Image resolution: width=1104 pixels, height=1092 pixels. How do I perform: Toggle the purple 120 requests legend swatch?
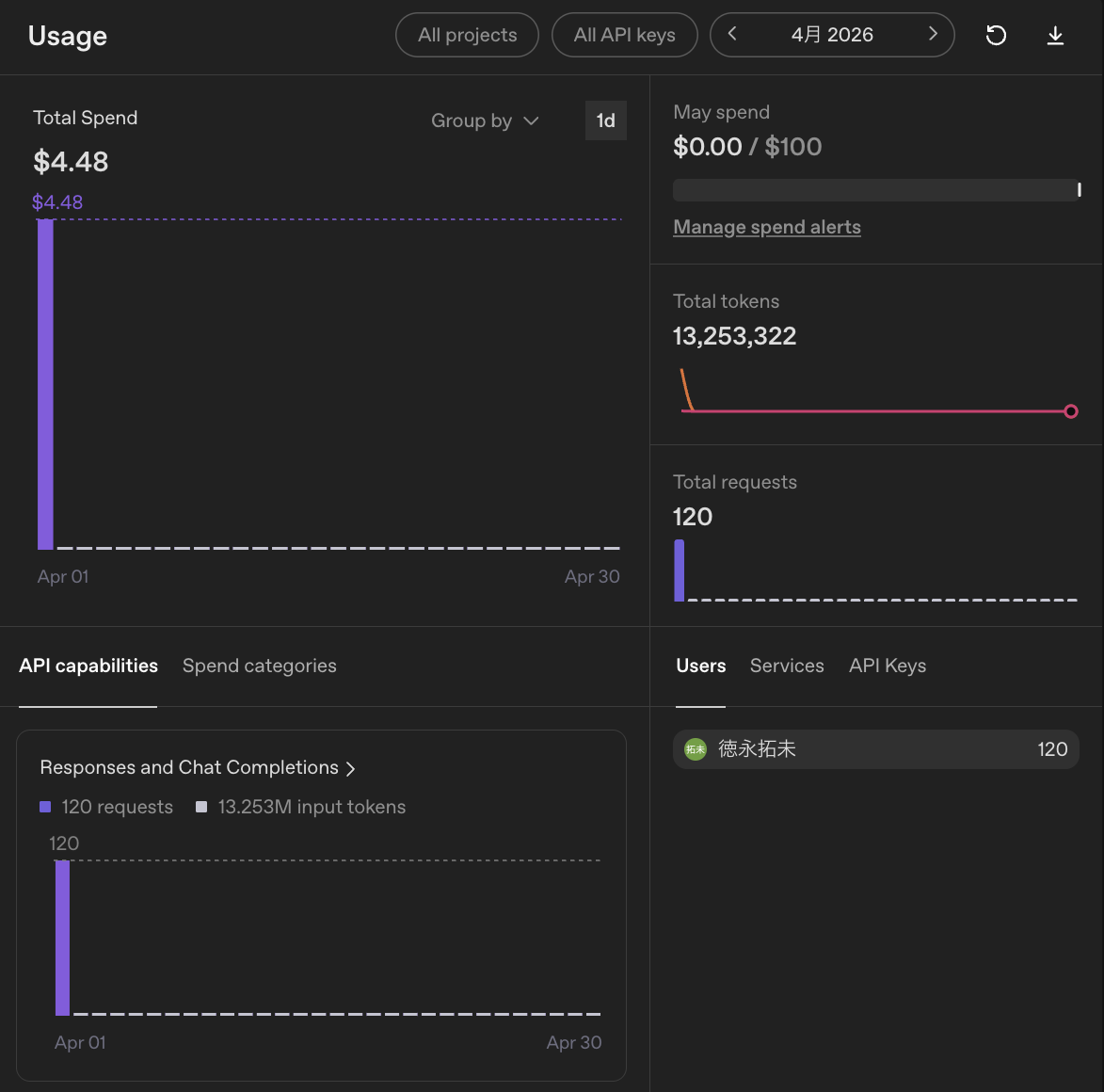click(x=45, y=807)
